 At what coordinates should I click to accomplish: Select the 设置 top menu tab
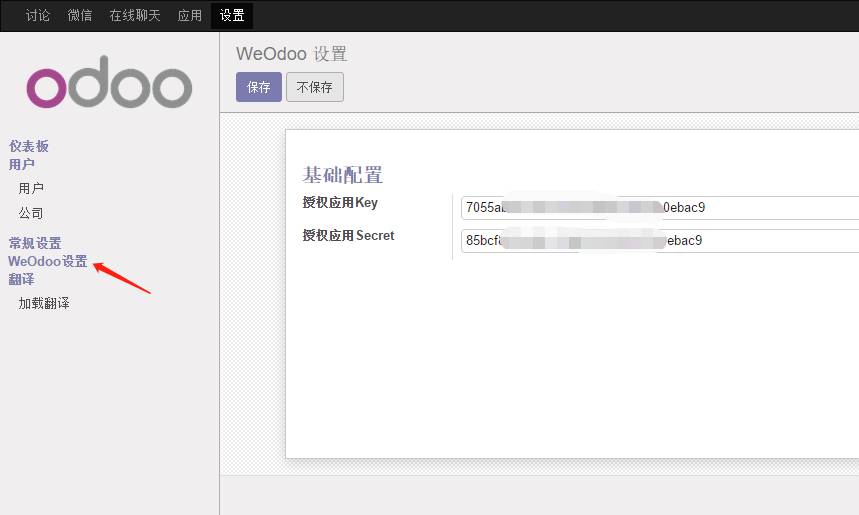232,15
